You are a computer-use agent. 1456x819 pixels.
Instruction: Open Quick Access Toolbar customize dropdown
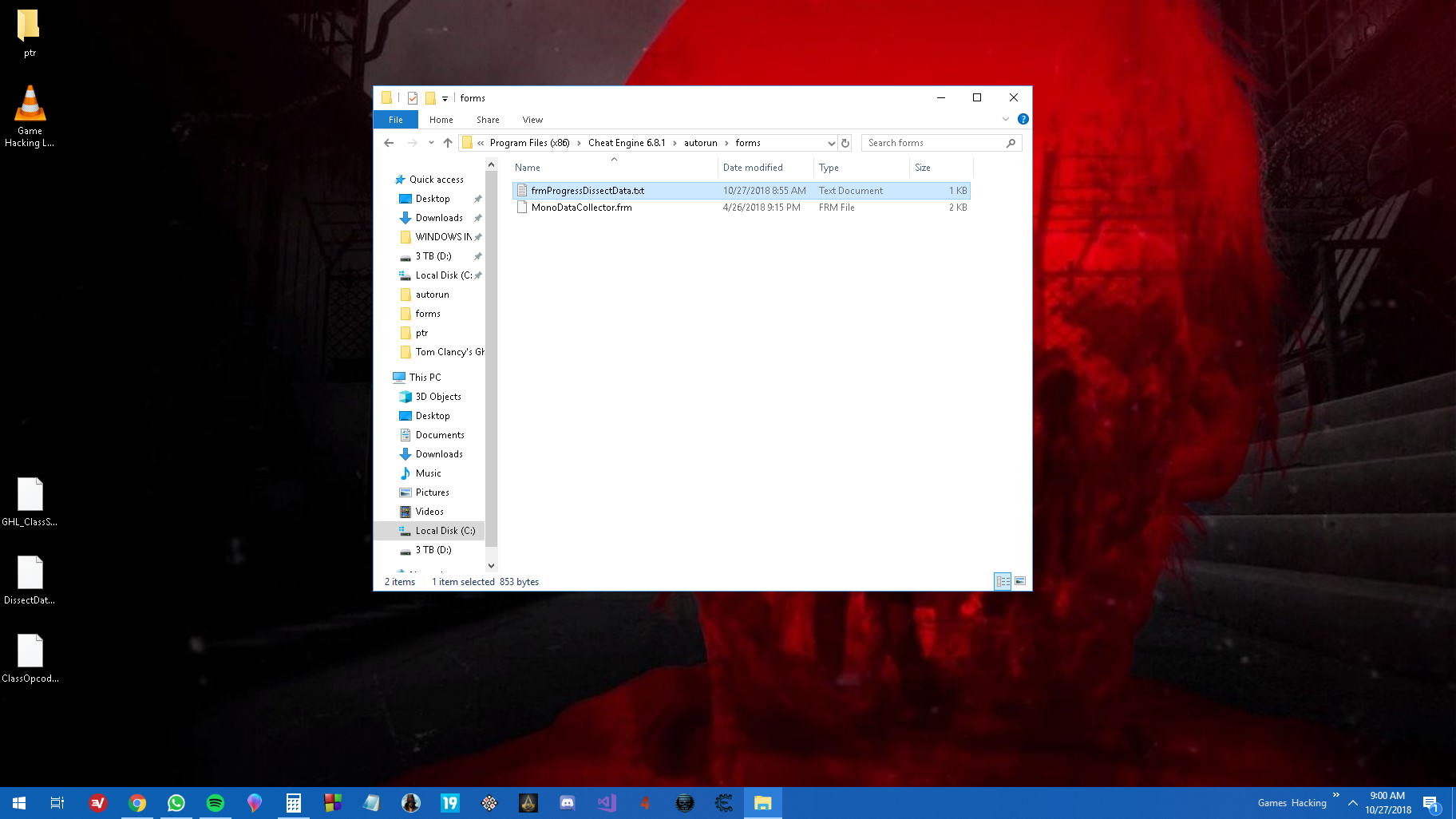(445, 98)
